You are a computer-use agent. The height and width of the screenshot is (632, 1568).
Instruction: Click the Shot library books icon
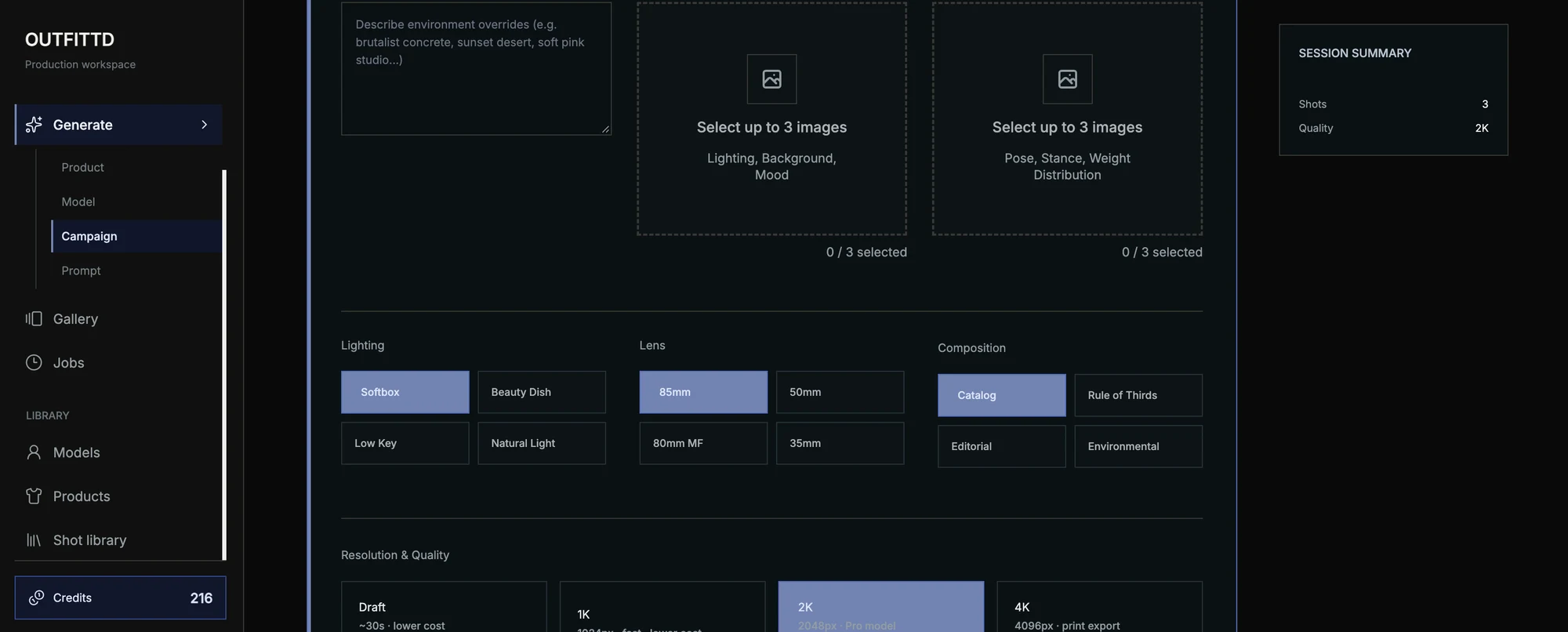34,540
